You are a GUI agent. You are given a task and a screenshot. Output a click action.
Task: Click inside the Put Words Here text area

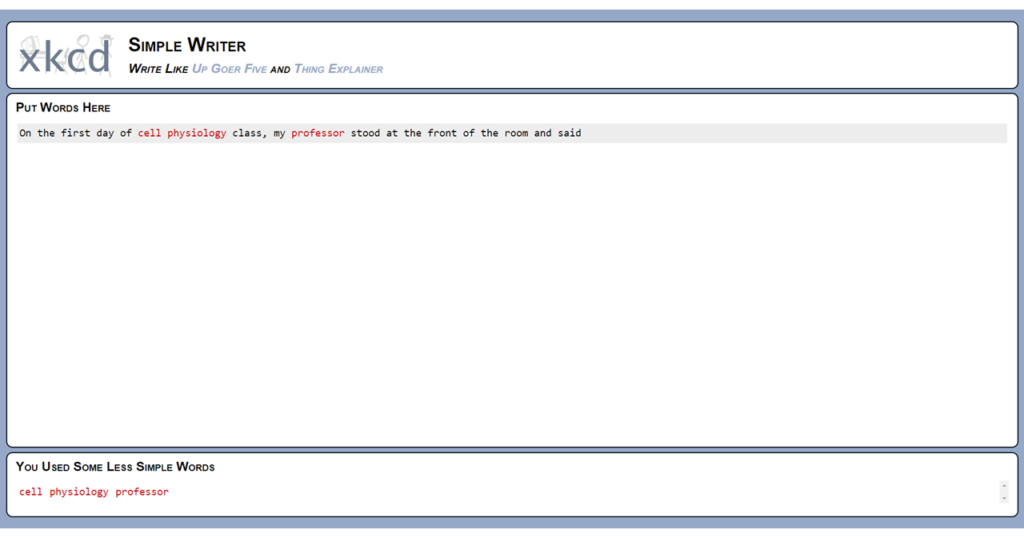coord(512,281)
